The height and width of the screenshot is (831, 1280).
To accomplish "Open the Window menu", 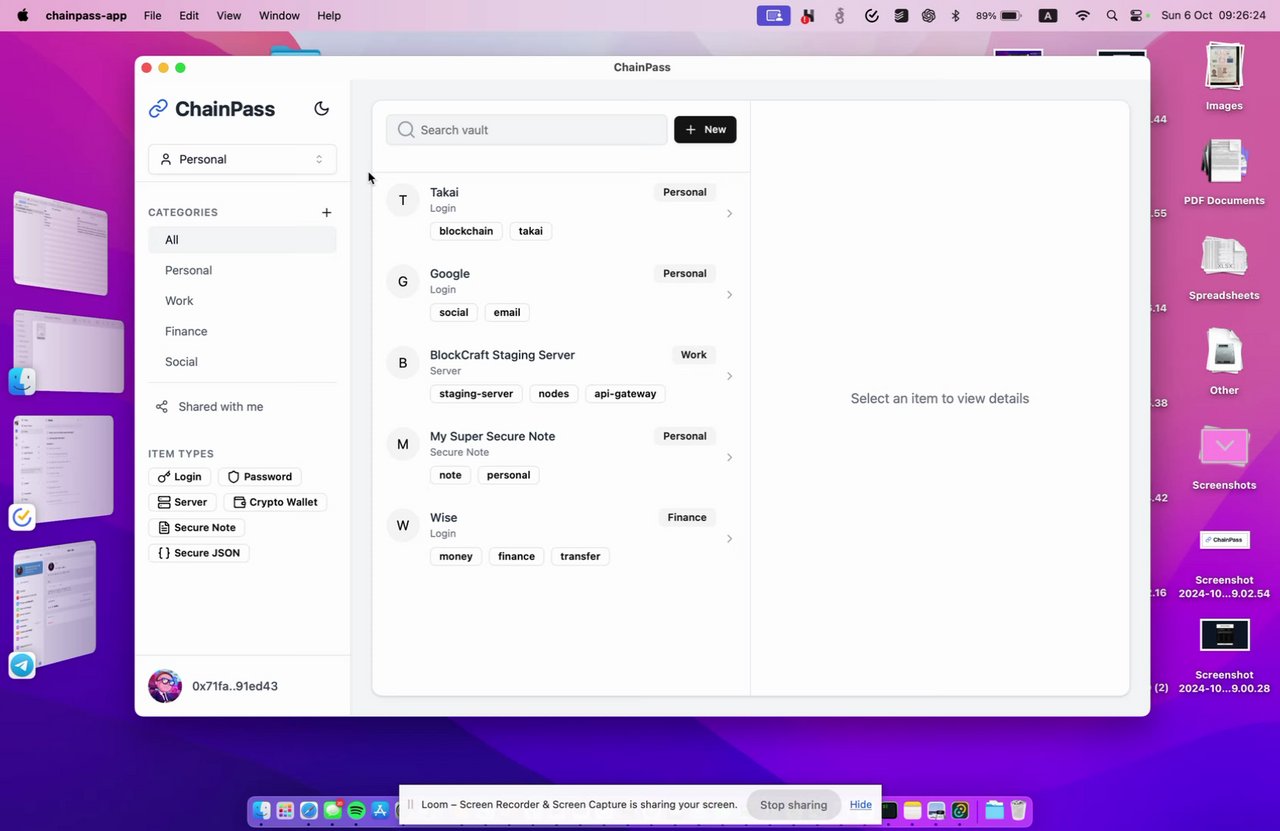I will [279, 16].
